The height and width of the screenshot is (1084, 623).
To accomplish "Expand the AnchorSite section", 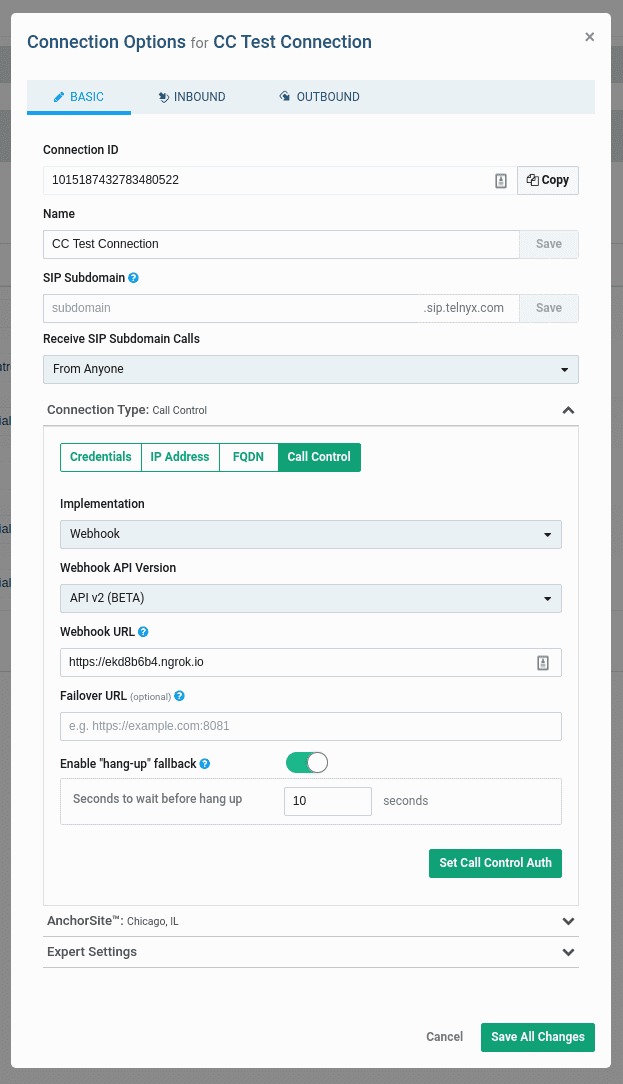I will pos(568,921).
